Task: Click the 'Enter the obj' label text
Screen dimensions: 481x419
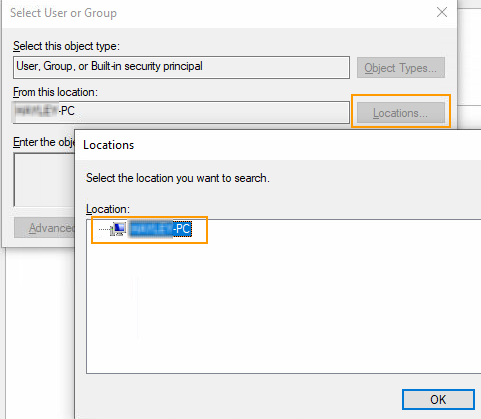Action: pyautogui.click(x=44, y=142)
